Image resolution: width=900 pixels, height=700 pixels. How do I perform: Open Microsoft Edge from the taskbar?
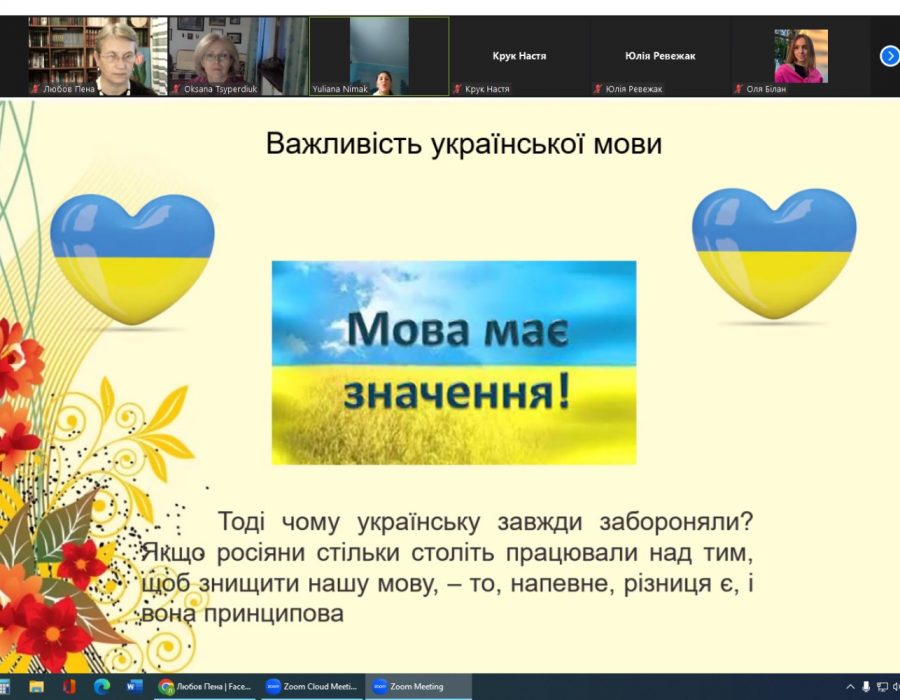(x=102, y=686)
